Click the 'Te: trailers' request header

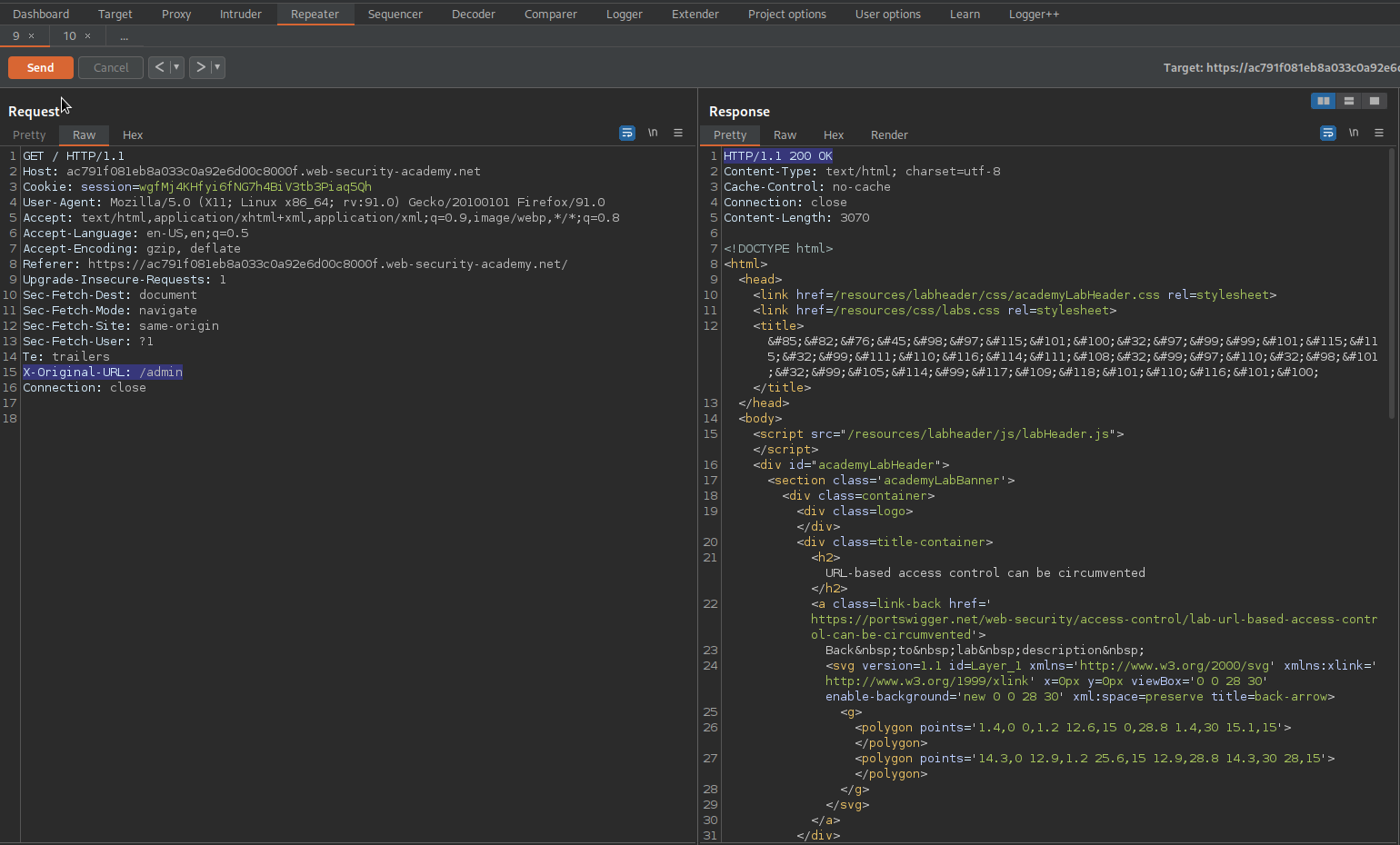66,356
